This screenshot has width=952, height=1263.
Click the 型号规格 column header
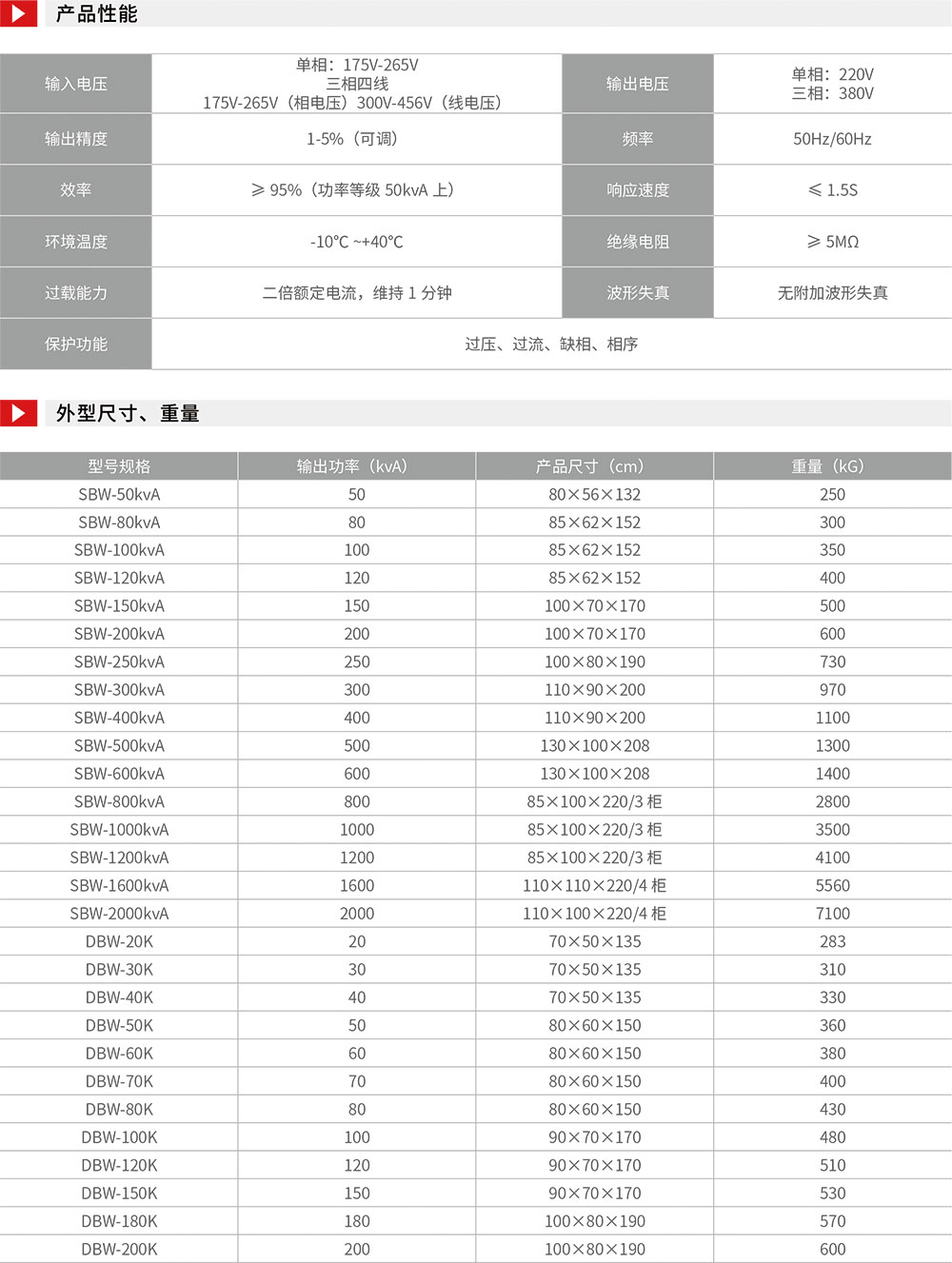click(119, 466)
